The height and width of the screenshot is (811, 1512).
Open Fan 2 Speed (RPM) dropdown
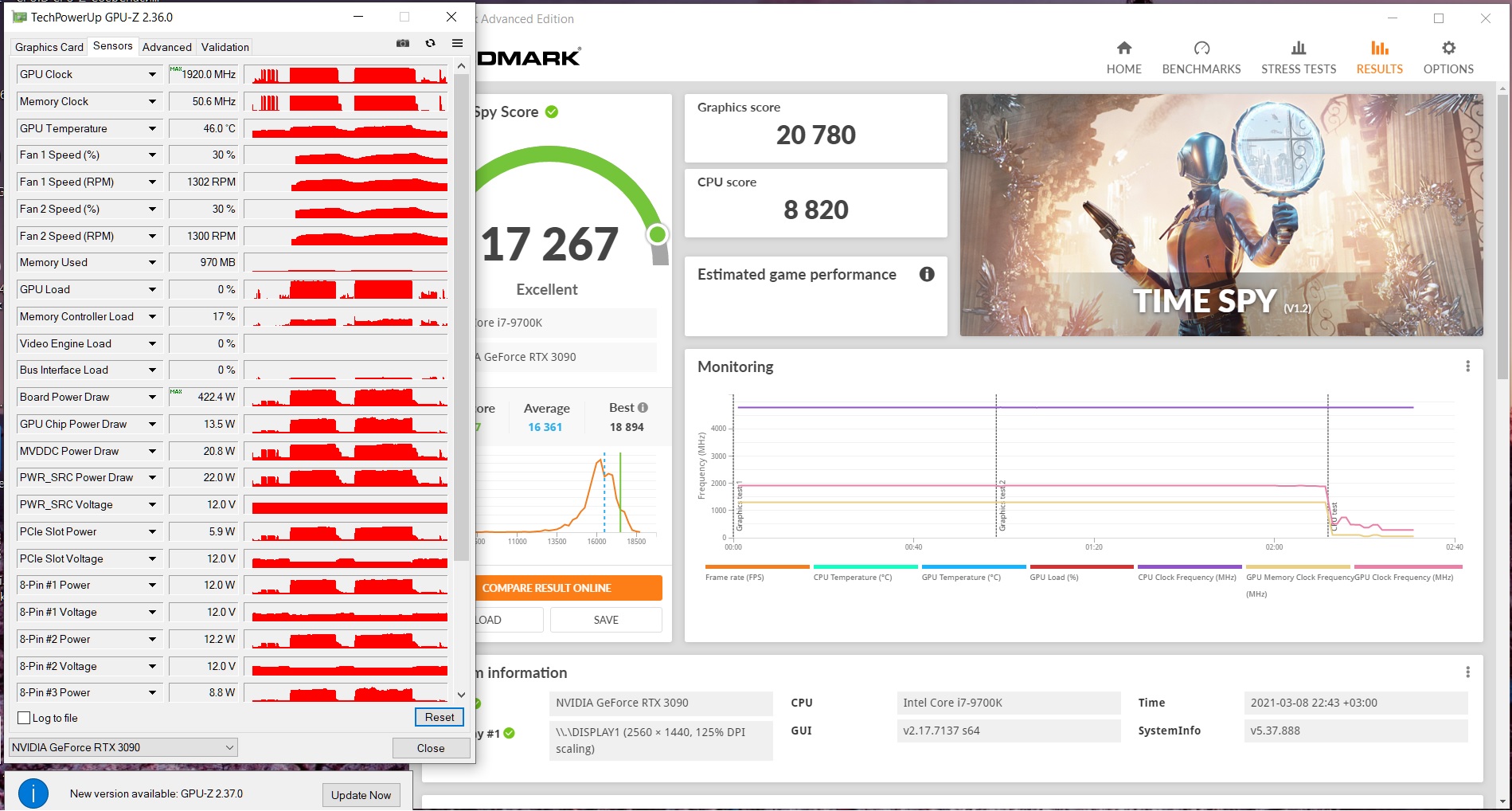tap(152, 237)
